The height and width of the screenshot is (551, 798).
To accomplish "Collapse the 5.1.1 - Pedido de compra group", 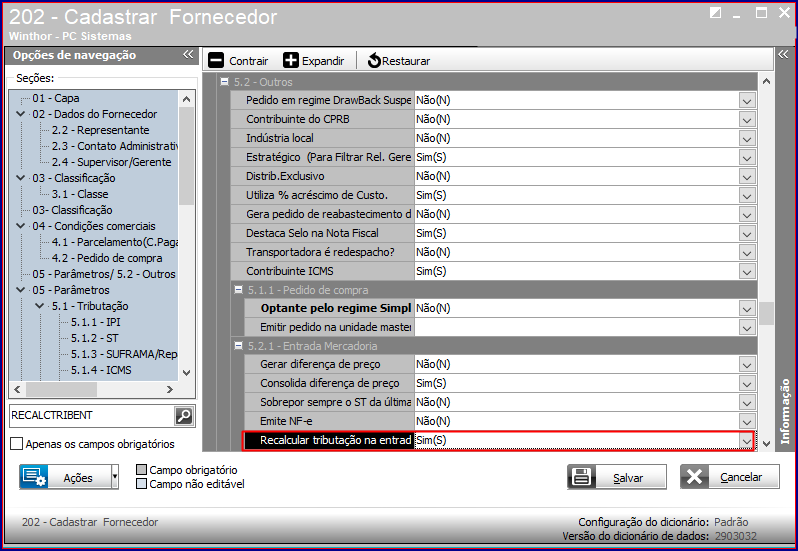I will (x=238, y=289).
